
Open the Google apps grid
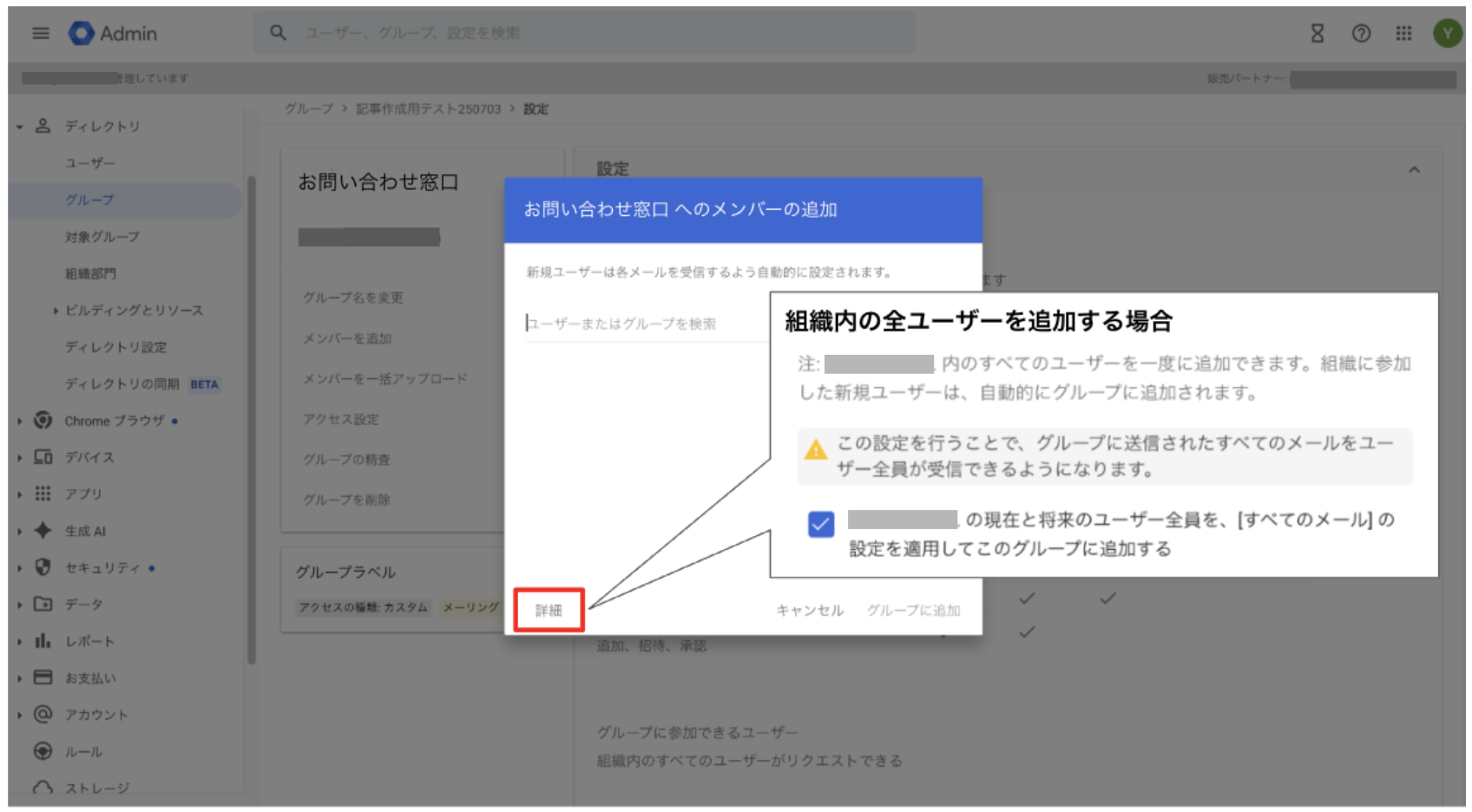[x=1403, y=34]
